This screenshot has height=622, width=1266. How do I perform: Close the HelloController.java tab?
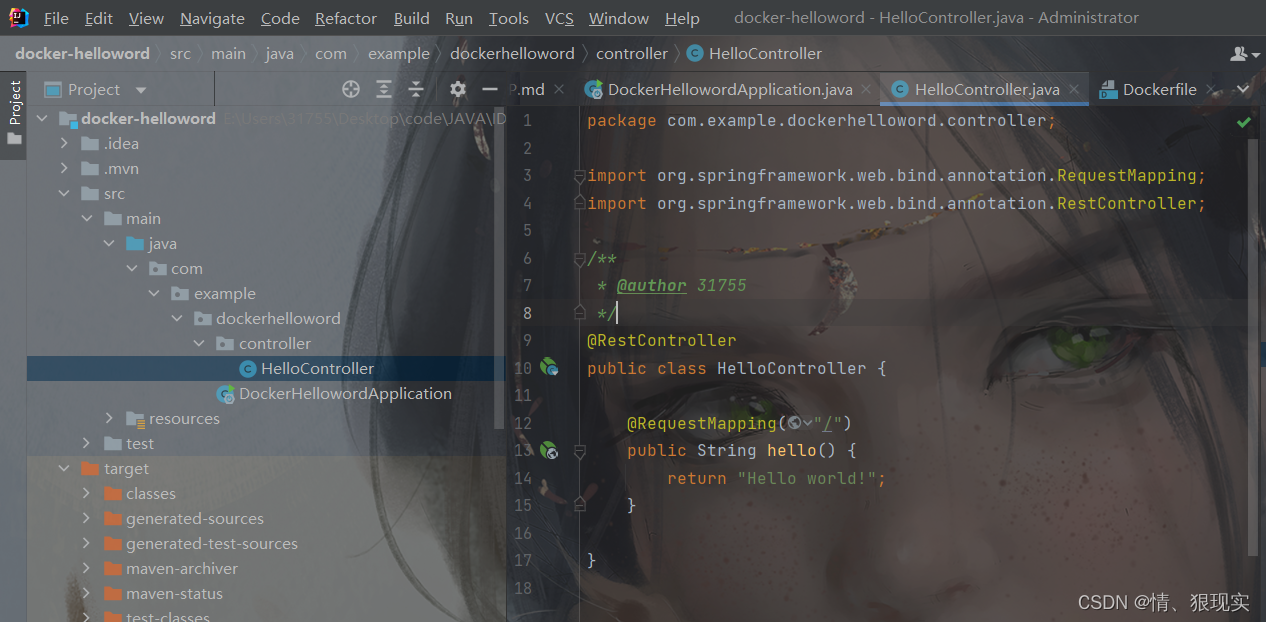coord(1075,90)
